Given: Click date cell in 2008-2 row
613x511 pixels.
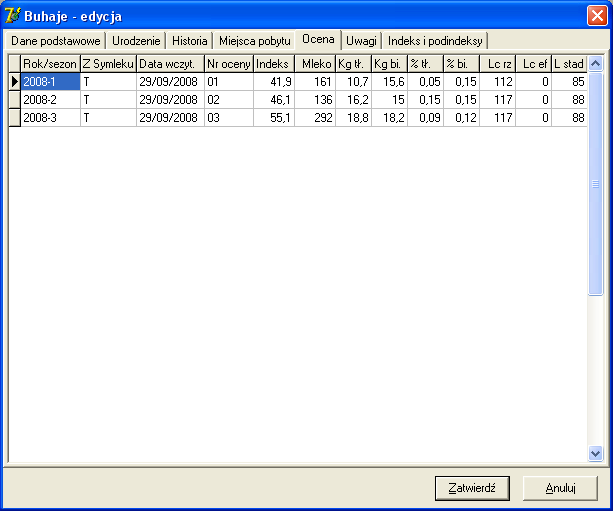Looking at the screenshot, I should click(170, 100).
